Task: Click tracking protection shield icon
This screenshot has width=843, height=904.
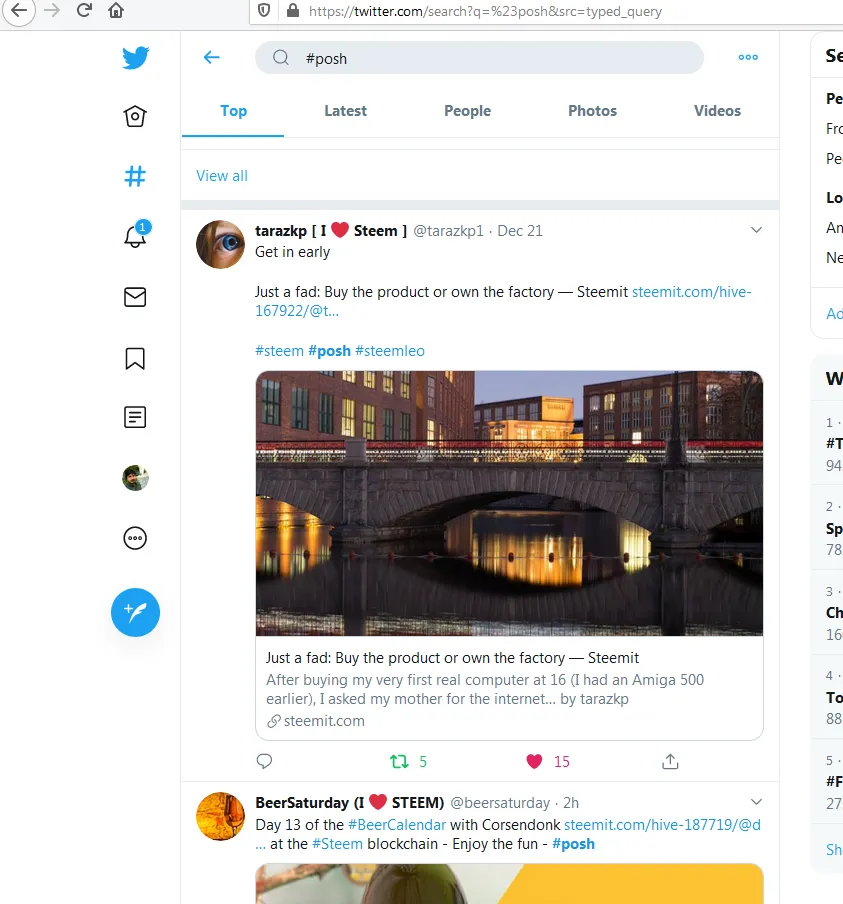Action: coord(264,10)
